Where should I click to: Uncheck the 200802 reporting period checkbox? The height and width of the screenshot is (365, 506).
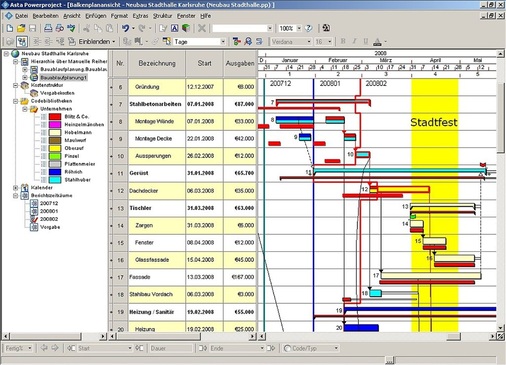click(x=34, y=219)
